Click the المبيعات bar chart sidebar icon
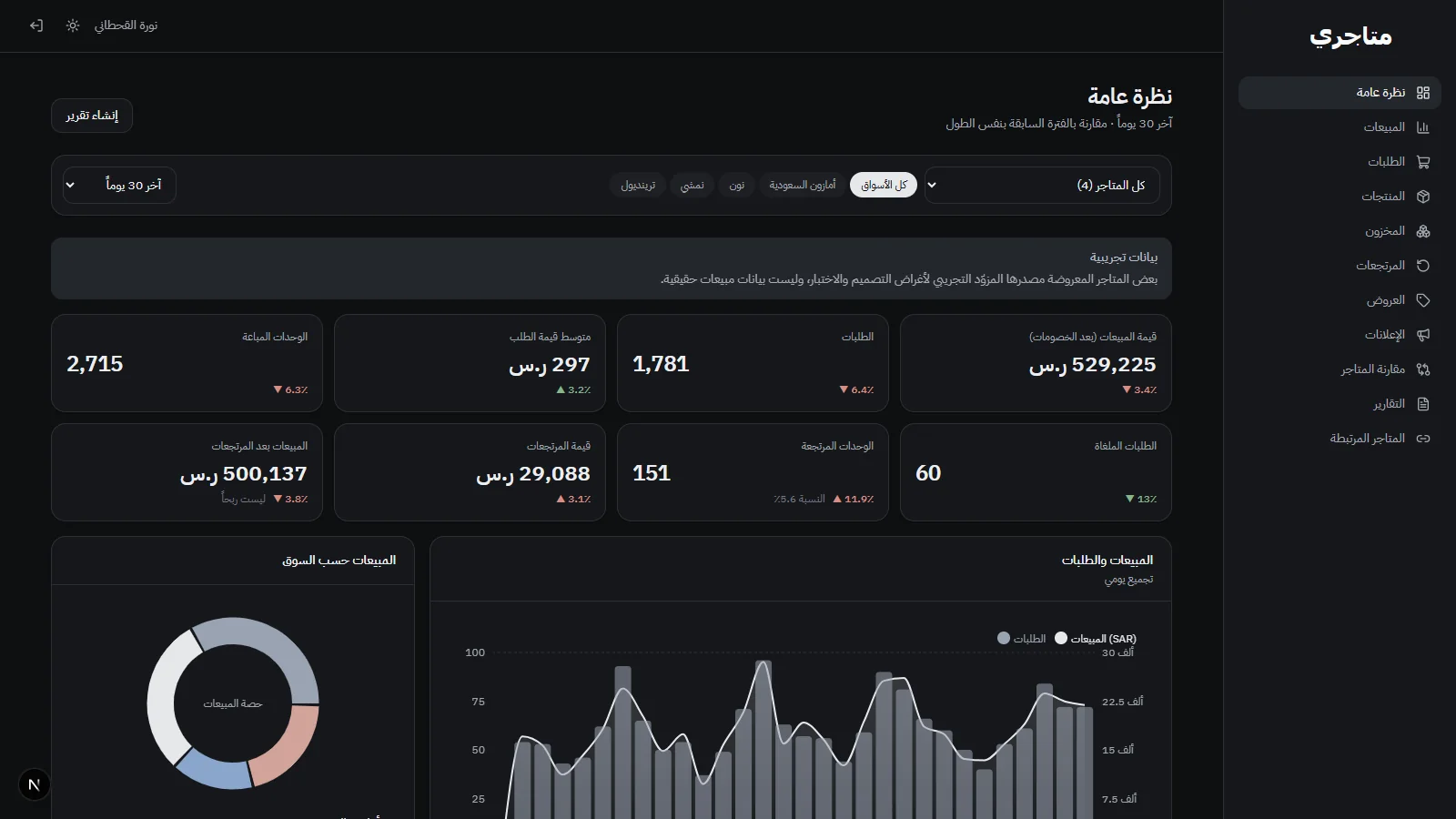This screenshot has width=1456, height=819. coord(1423,127)
